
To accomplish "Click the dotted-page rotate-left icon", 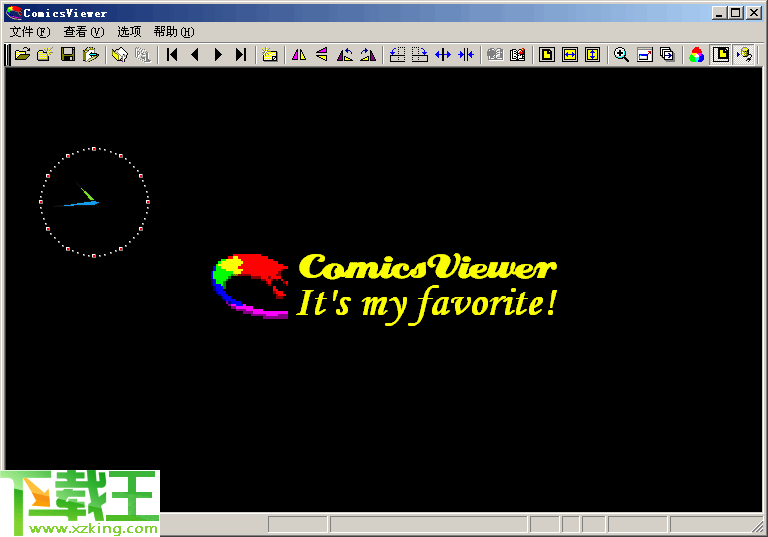I will (x=397, y=54).
